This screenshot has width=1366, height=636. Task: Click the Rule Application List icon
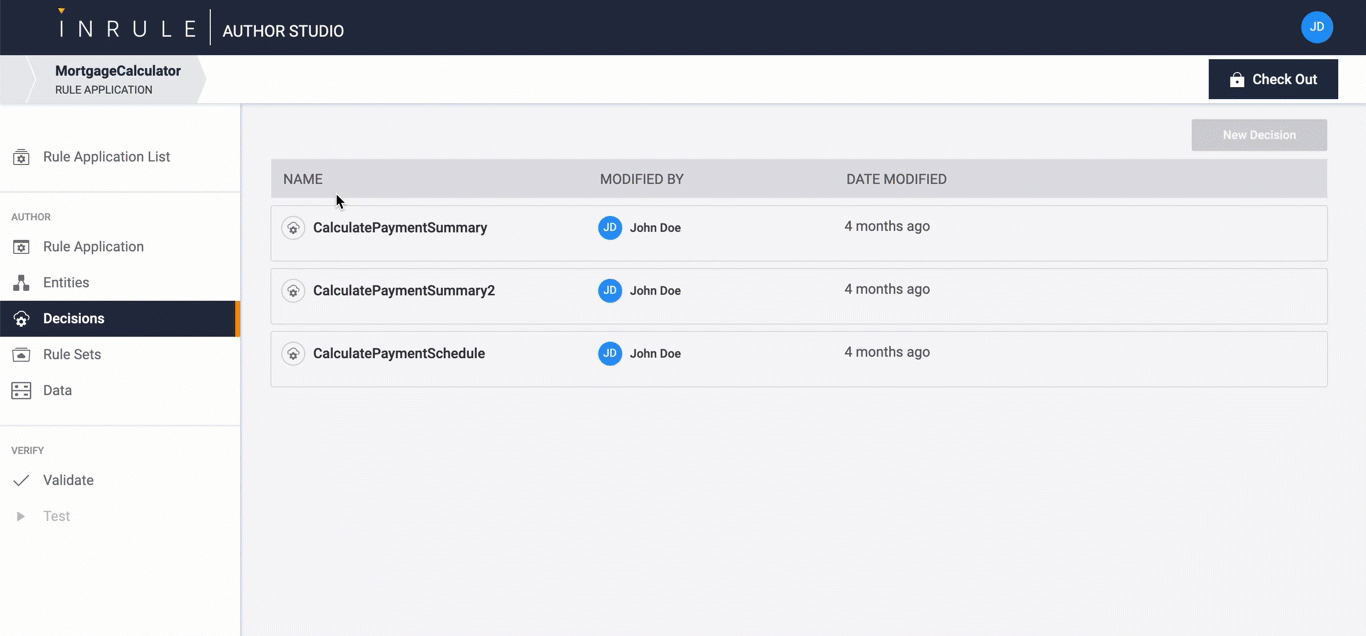click(x=21, y=157)
